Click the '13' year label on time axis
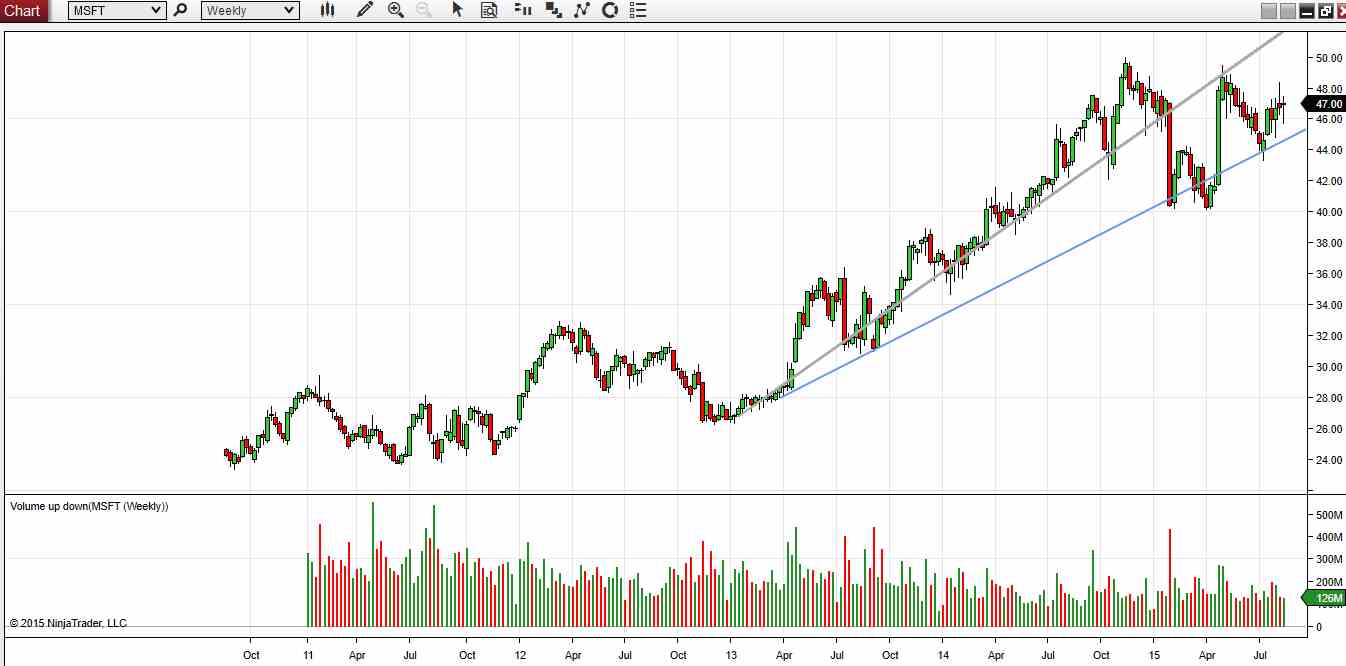1346x666 pixels. tap(731, 655)
